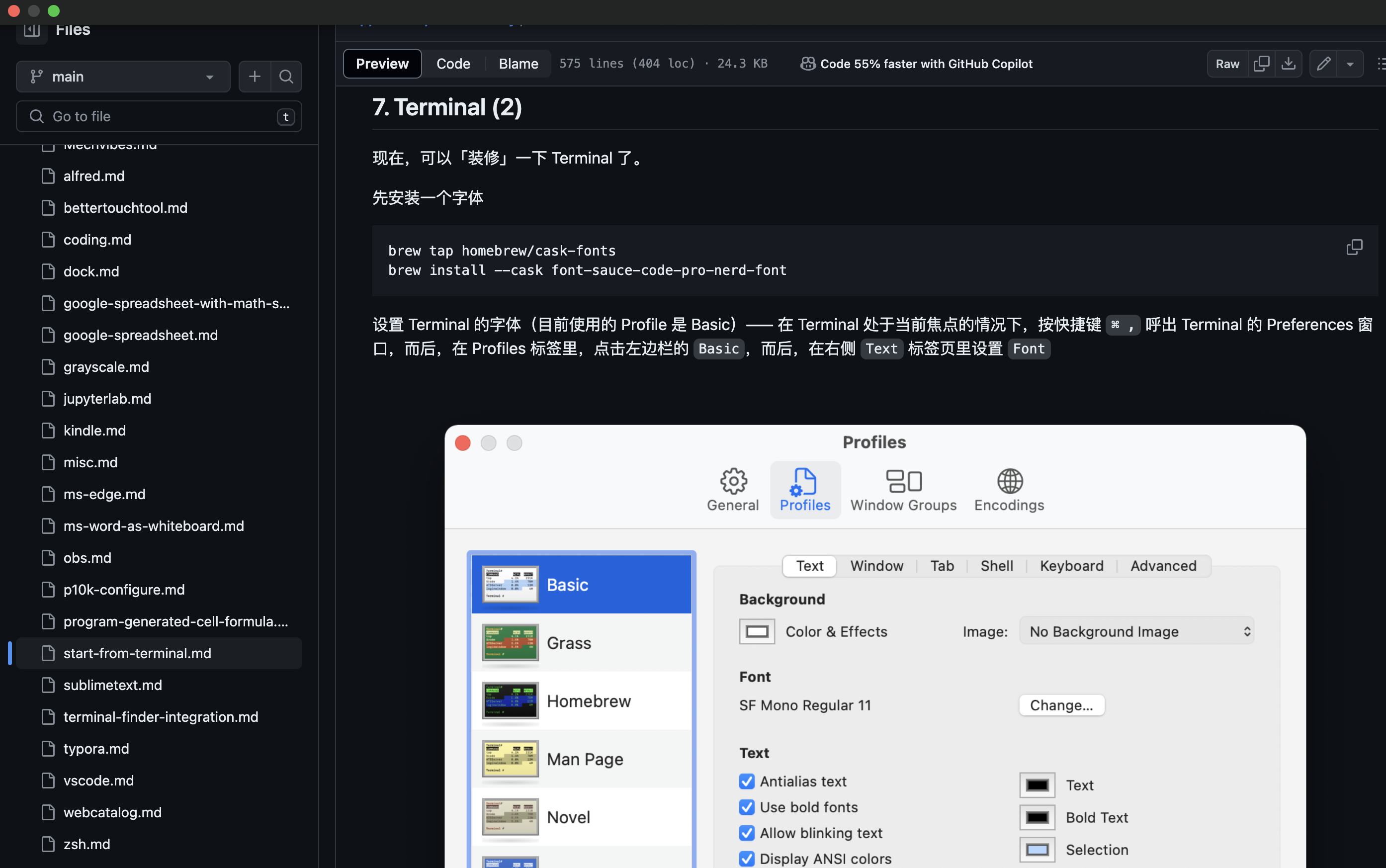Uncheck Use bold fonts
The image size is (1386, 868).
pyautogui.click(x=747, y=807)
